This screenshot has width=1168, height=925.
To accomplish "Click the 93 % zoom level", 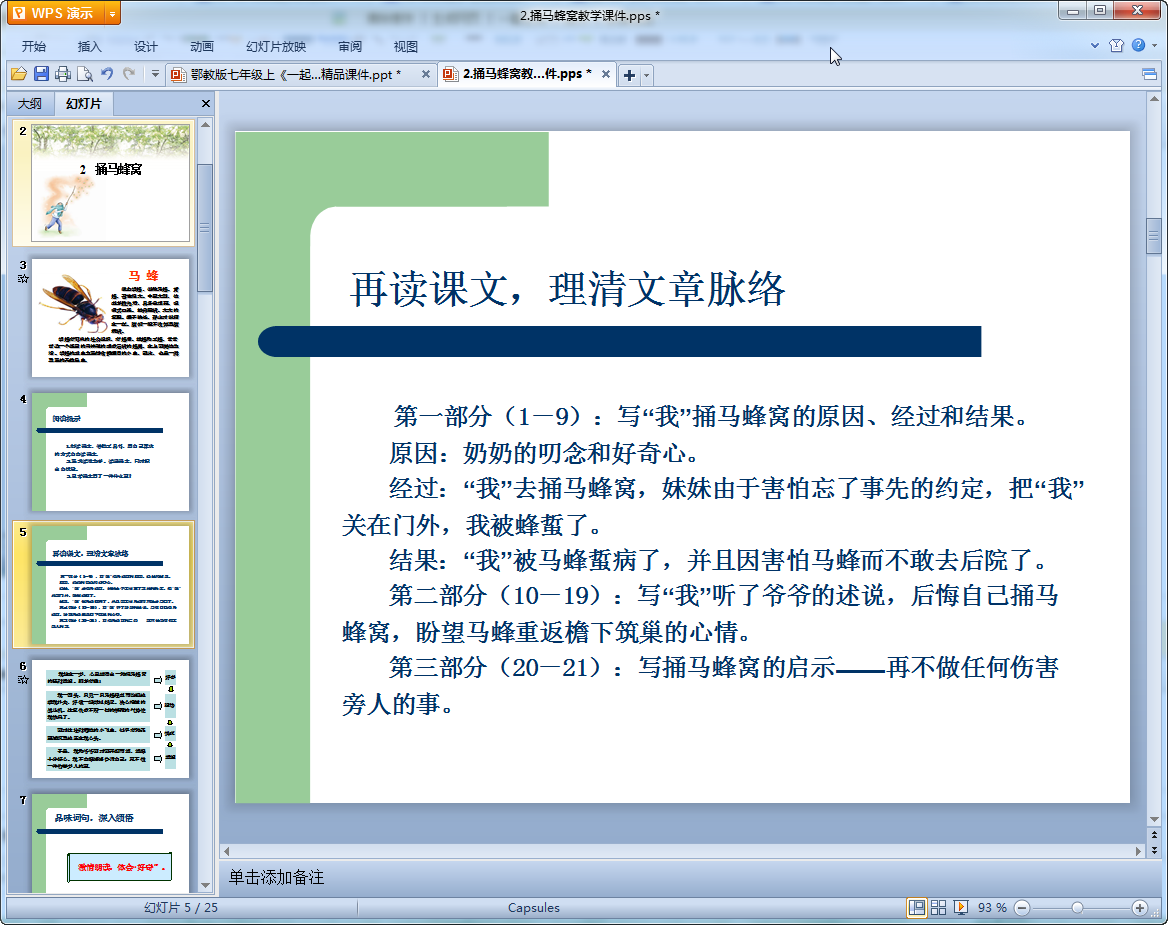I will (992, 908).
